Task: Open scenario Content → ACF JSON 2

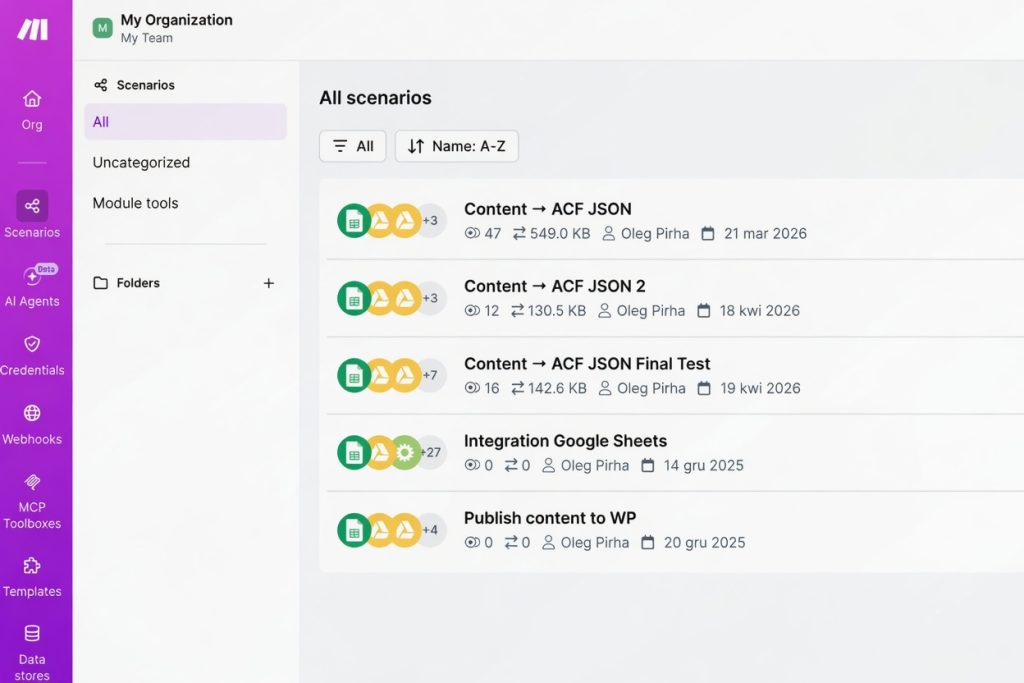Action: click(554, 286)
